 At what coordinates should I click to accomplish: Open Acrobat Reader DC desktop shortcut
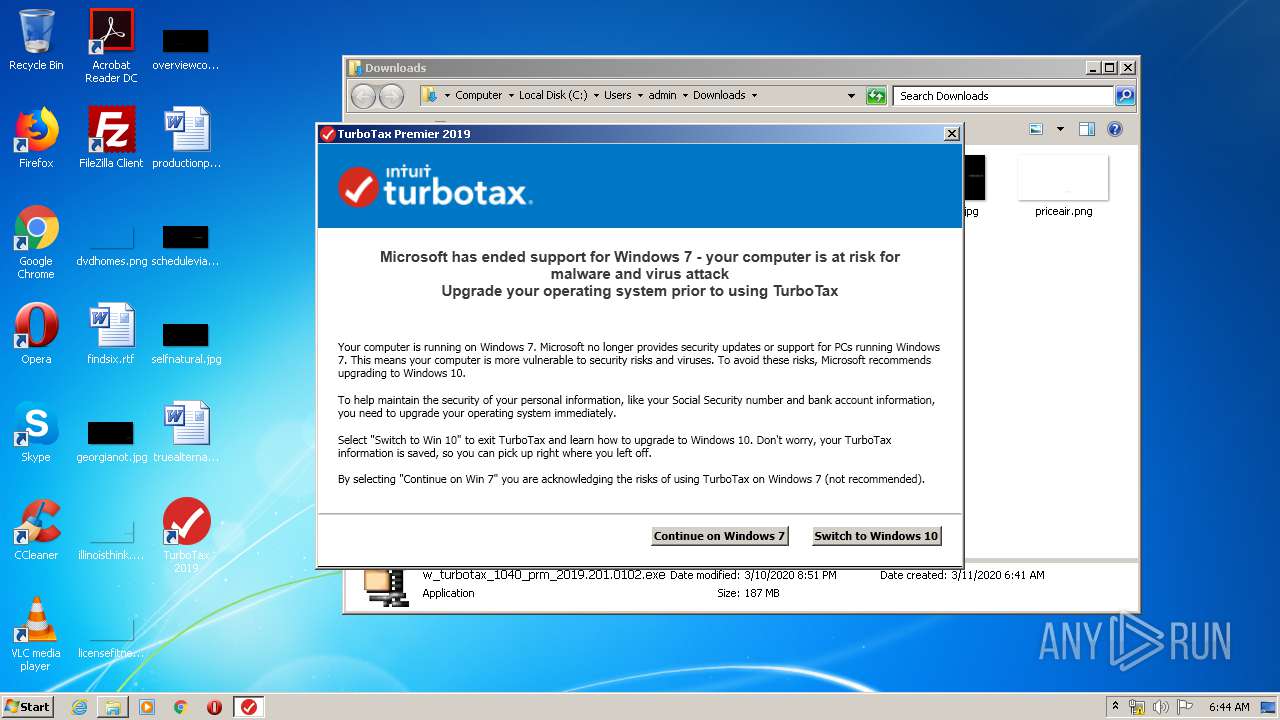coord(111,46)
